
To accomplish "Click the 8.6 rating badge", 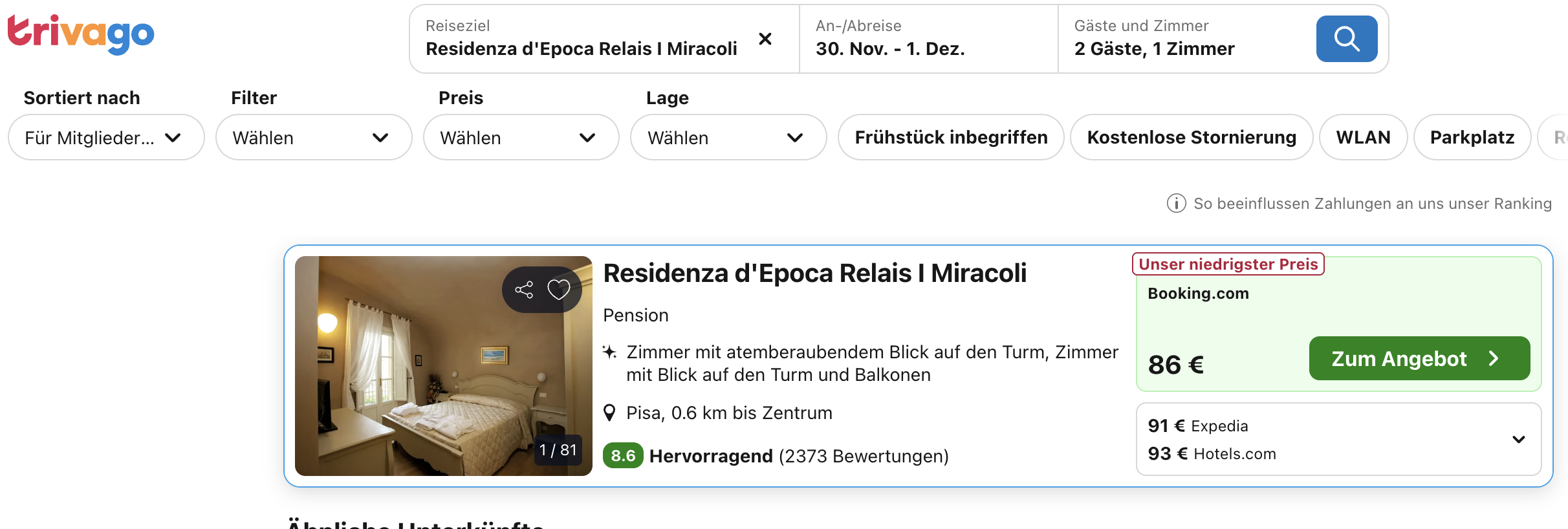I will coord(622,456).
